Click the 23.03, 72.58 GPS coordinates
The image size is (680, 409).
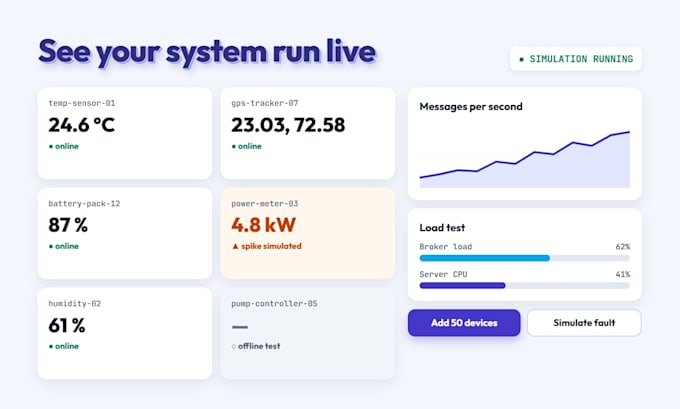[x=288, y=125]
